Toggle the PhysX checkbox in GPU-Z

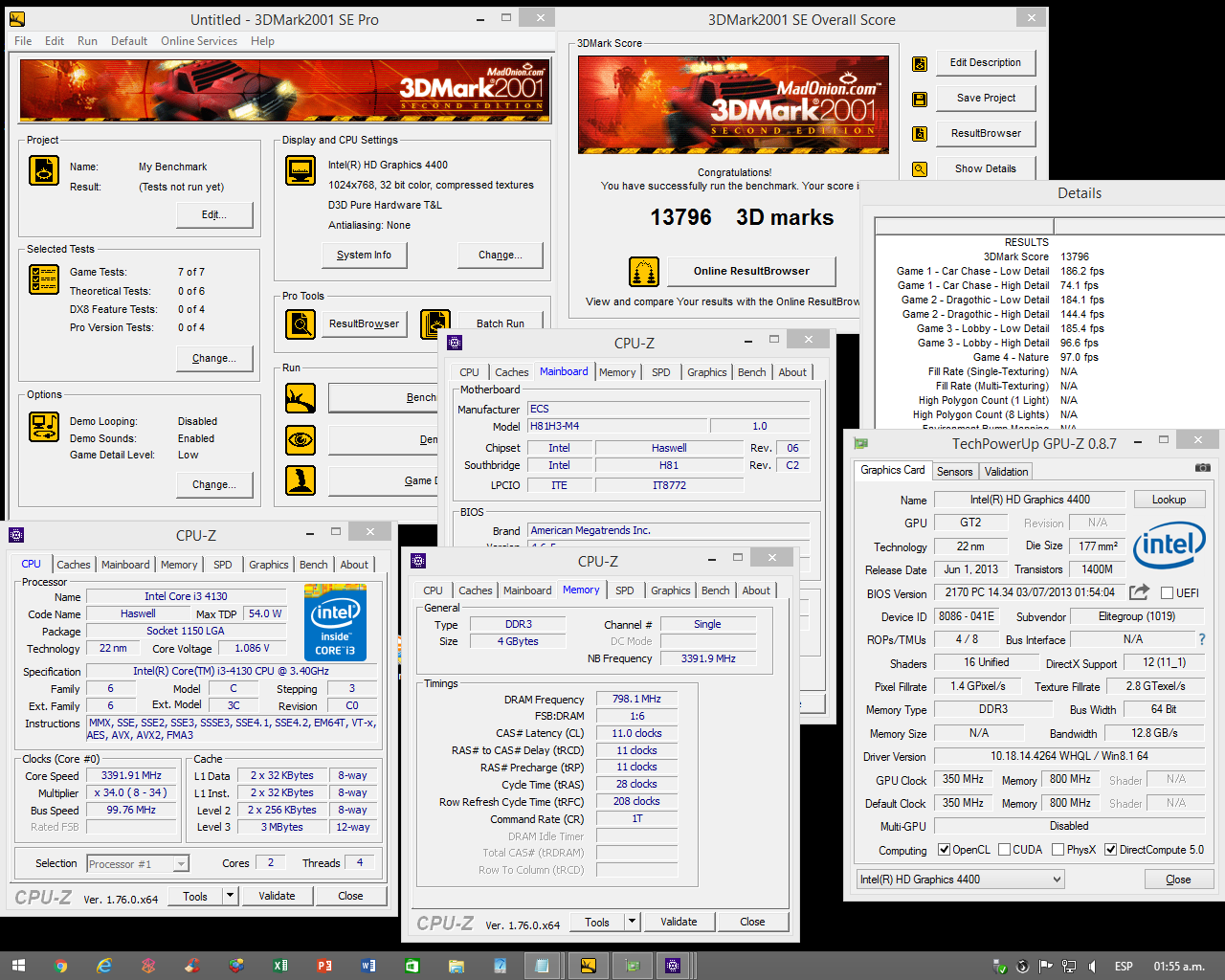click(1058, 850)
